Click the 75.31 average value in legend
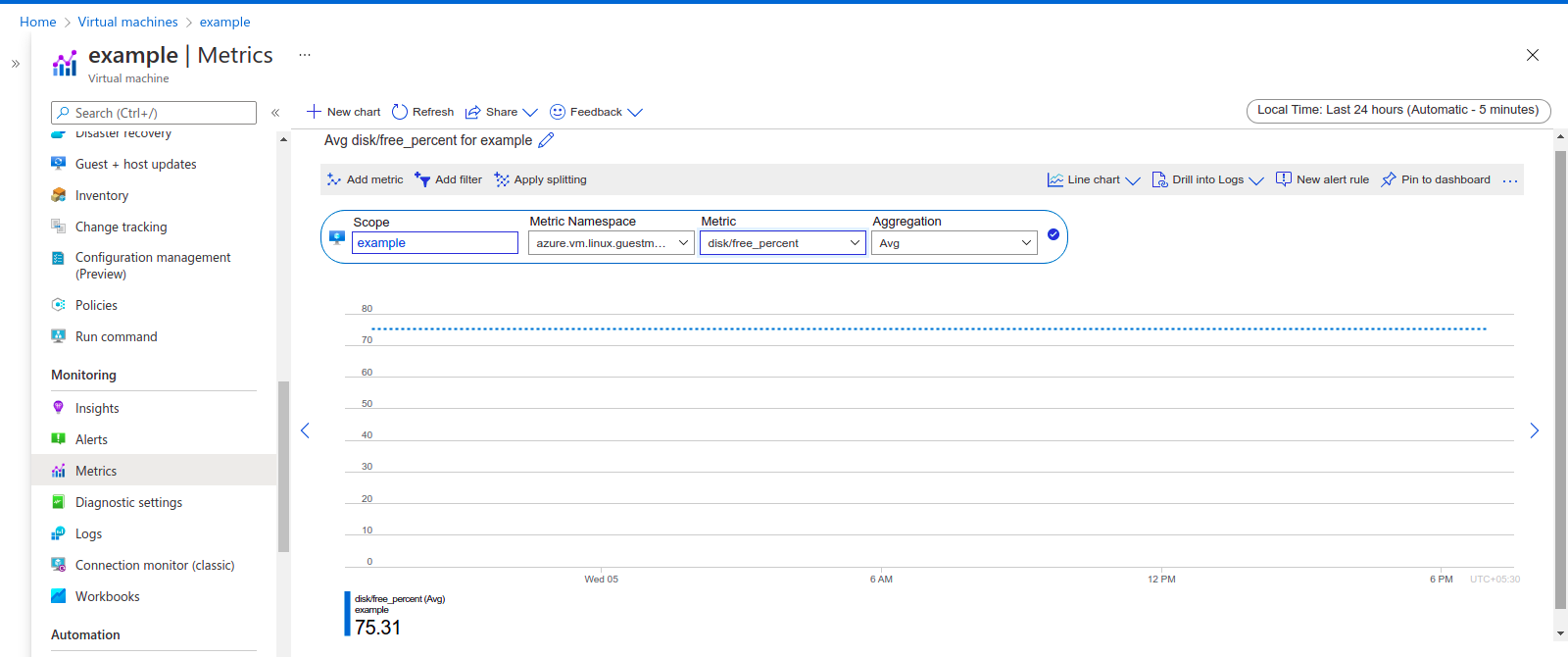 click(x=378, y=628)
